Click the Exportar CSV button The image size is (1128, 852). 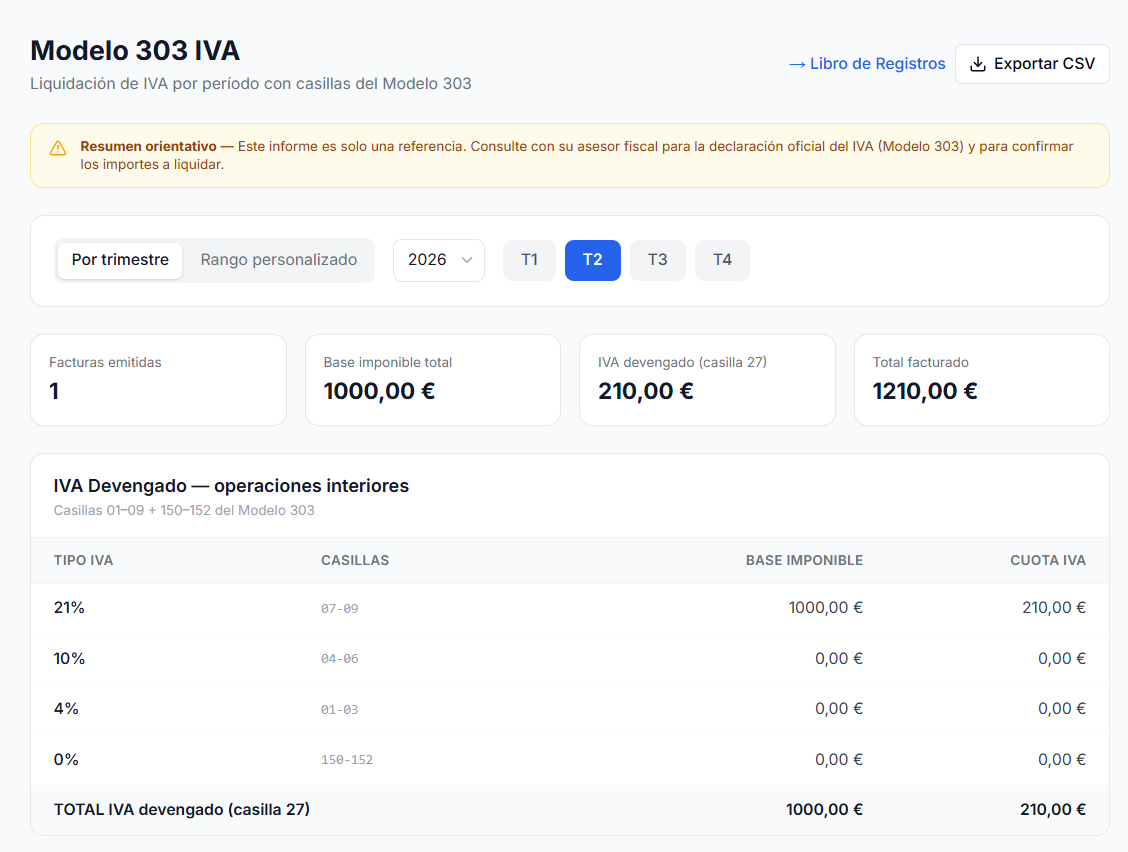coord(1032,63)
